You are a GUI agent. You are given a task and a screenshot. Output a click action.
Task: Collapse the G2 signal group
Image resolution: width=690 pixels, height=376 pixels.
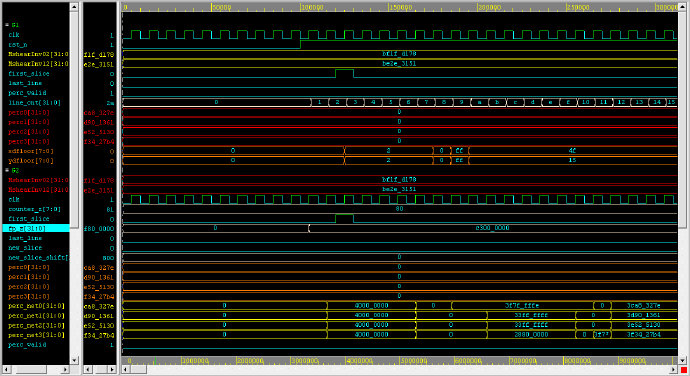coord(7,170)
